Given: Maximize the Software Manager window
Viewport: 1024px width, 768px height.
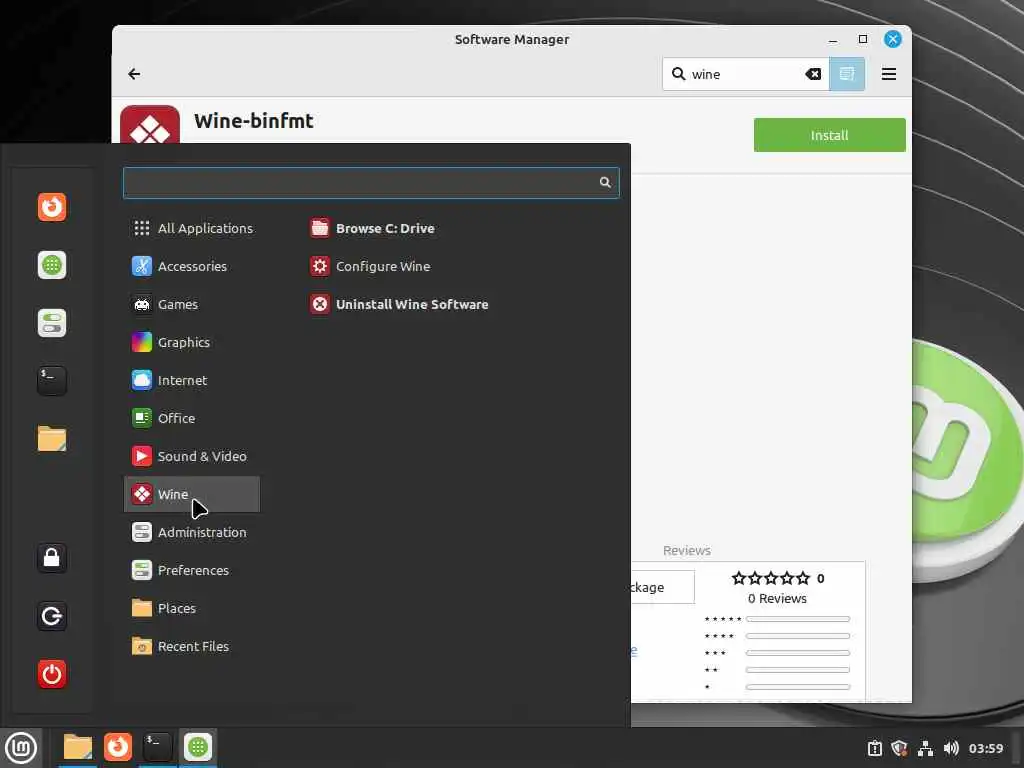Looking at the screenshot, I should 863,39.
